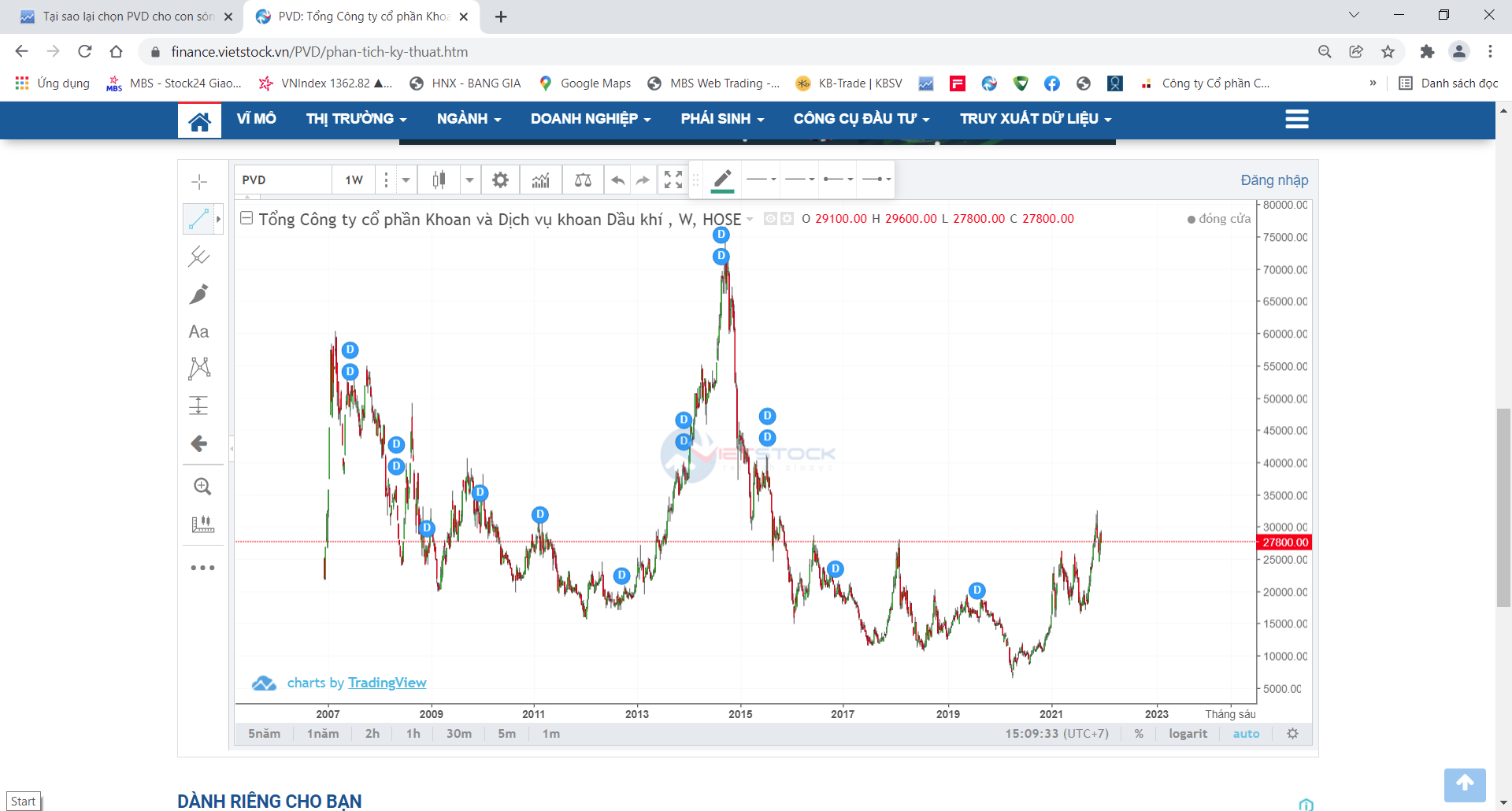Screen dimensions: 1512x811
Task: Open the first line style dropdown
Action: pyautogui.click(x=761, y=180)
